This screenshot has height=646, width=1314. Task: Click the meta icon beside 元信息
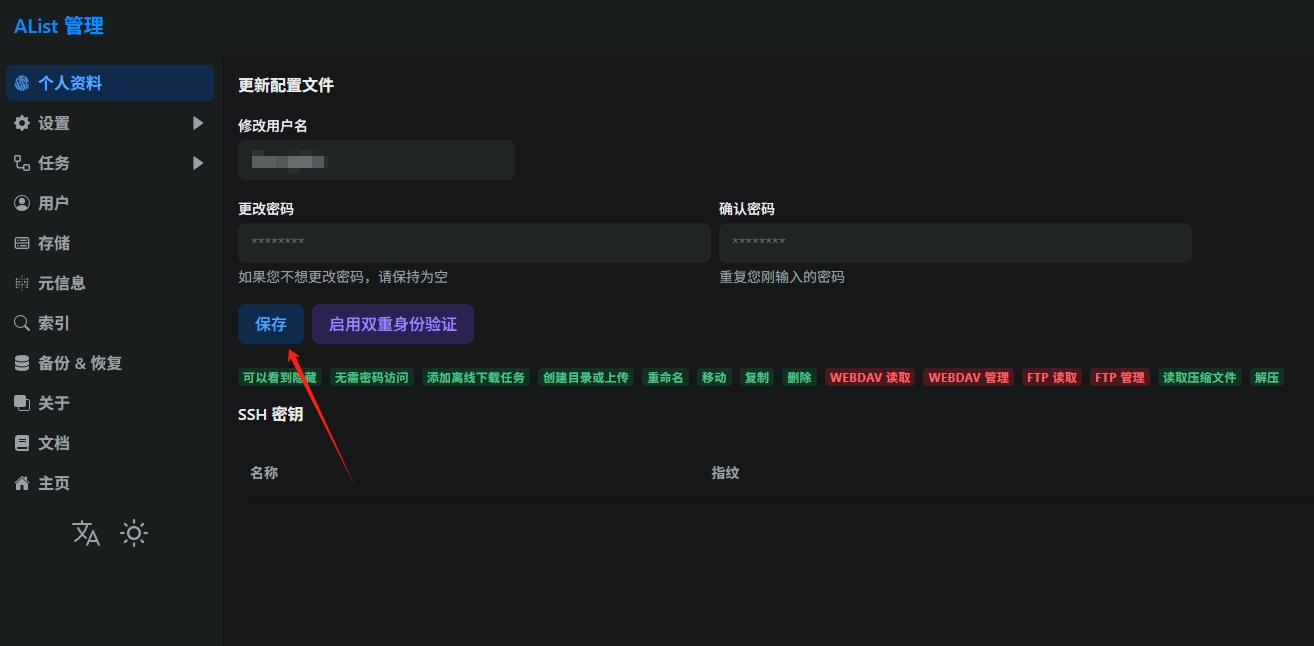pyautogui.click(x=22, y=283)
